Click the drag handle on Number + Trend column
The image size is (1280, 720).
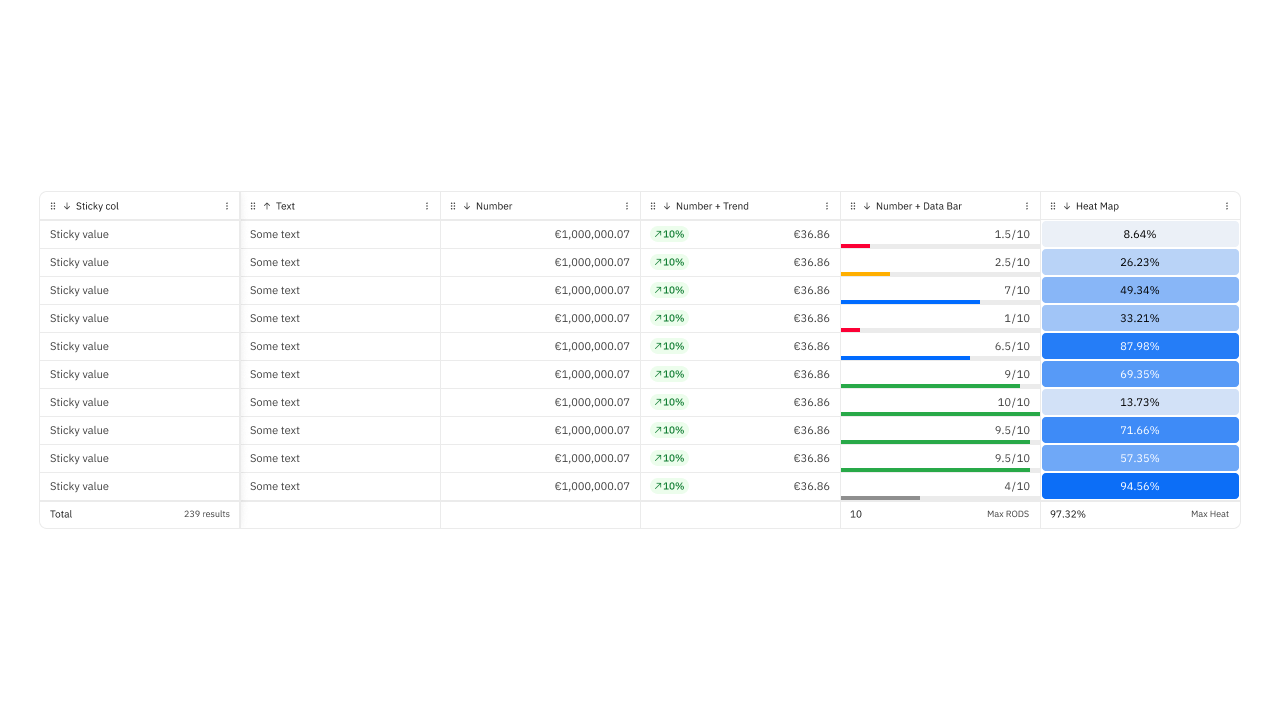[x=654, y=206]
